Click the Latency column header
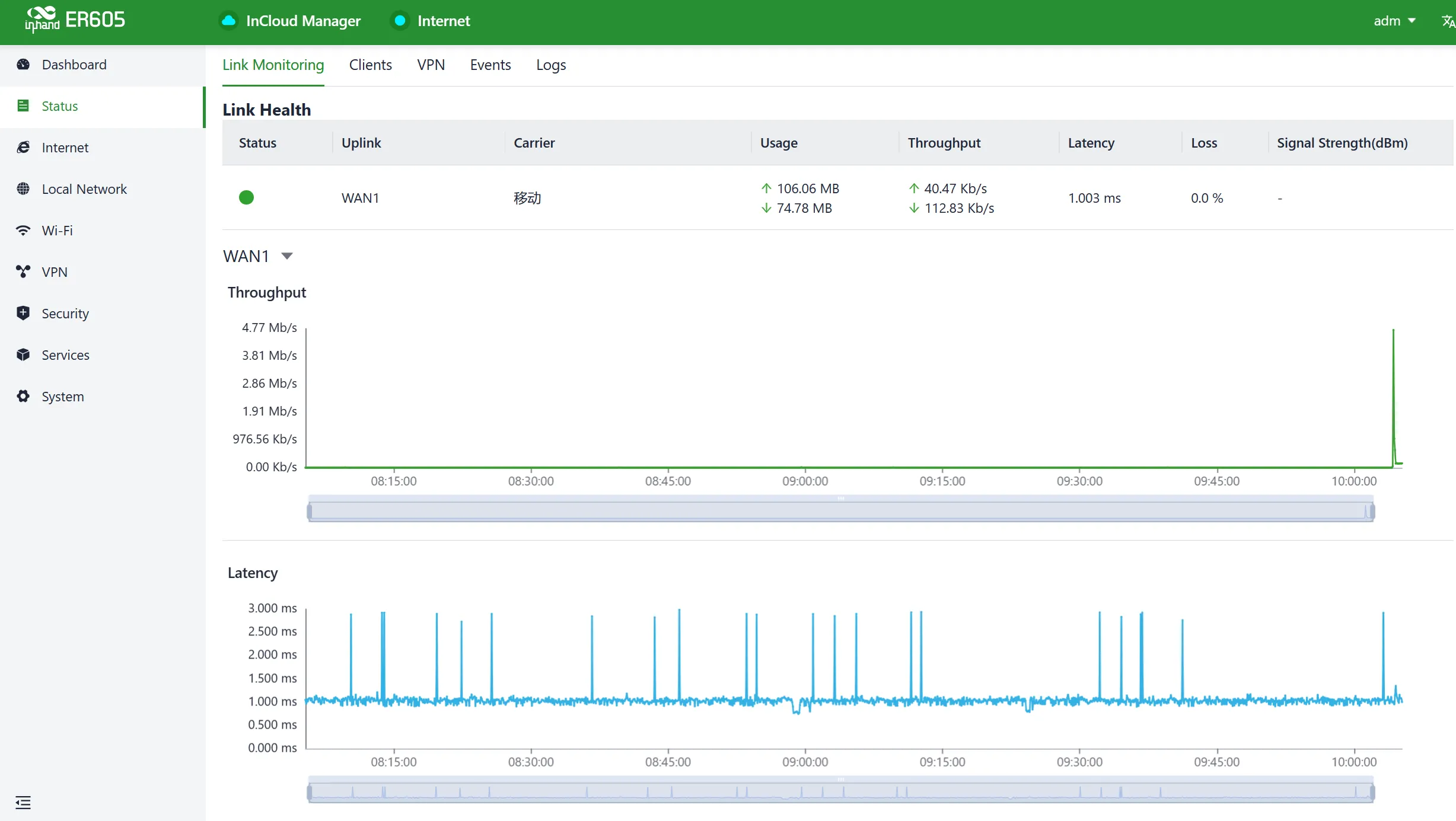 tap(1091, 143)
